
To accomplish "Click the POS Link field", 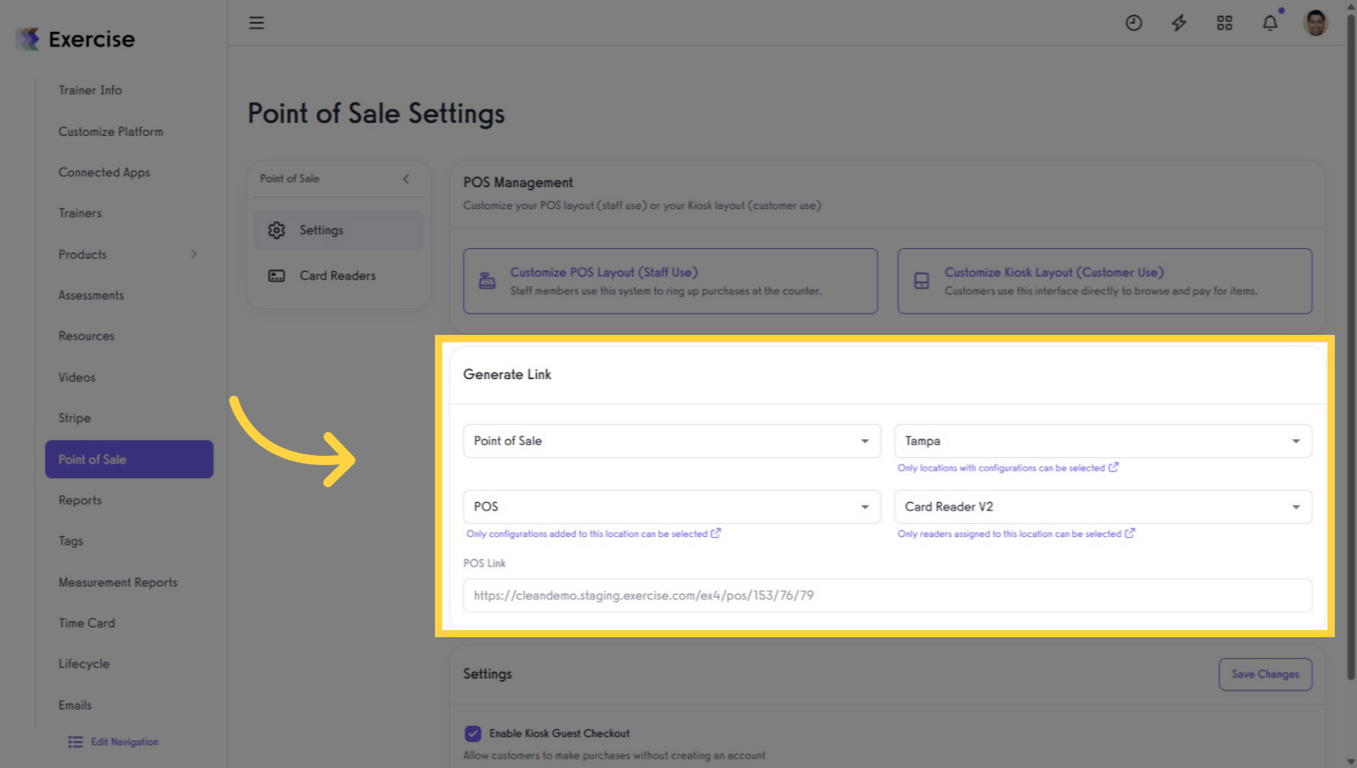I will [x=886, y=595].
